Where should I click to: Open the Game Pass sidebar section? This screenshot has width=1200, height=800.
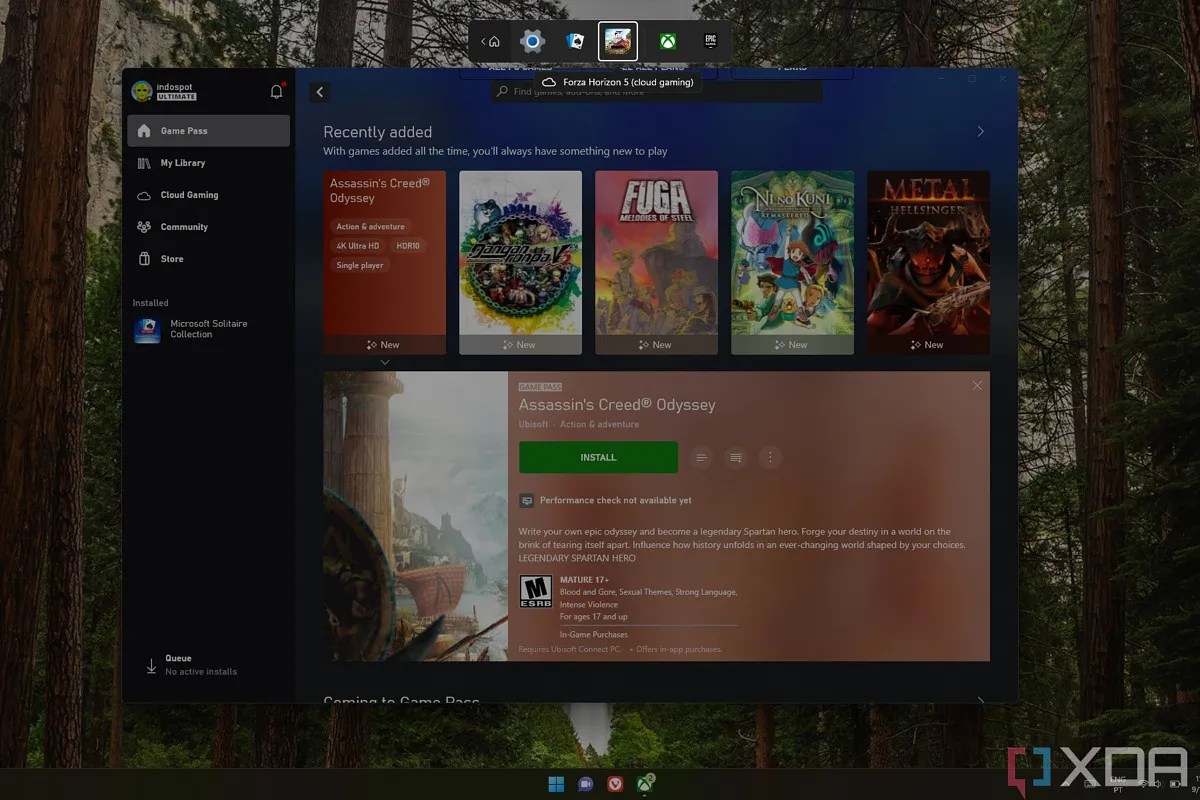209,131
